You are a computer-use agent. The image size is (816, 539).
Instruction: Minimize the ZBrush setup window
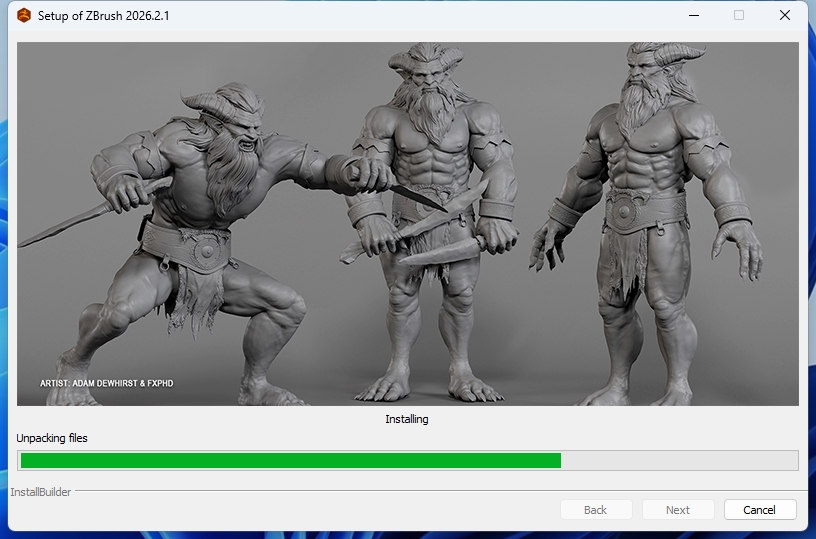tap(694, 16)
